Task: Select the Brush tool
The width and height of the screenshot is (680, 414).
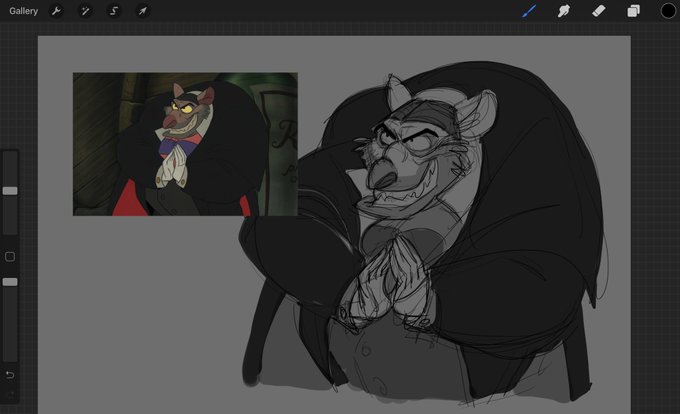Action: pos(529,11)
